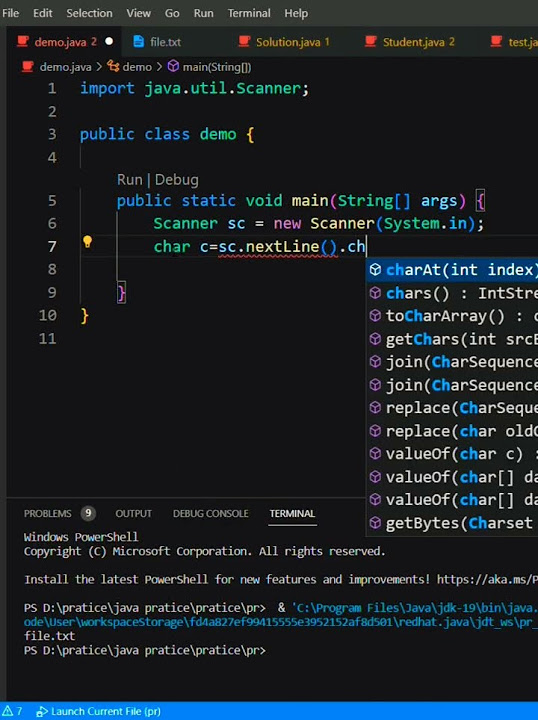The width and height of the screenshot is (538, 720).
Task: Select chars() IntStream suggestion
Action: (x=452, y=293)
